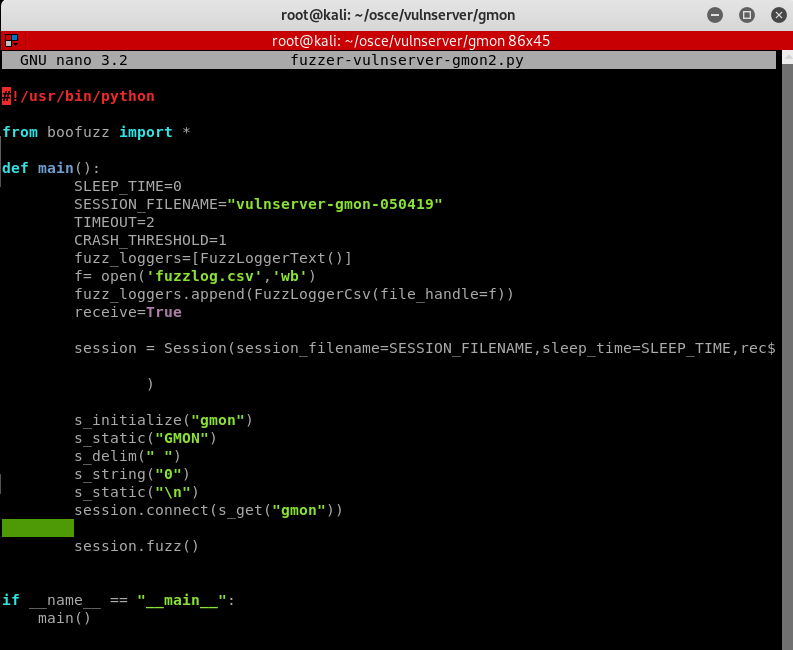This screenshot has width=793, height=650.
Task: Click the GNU nano 3.2 version label
Action: pos(74,60)
